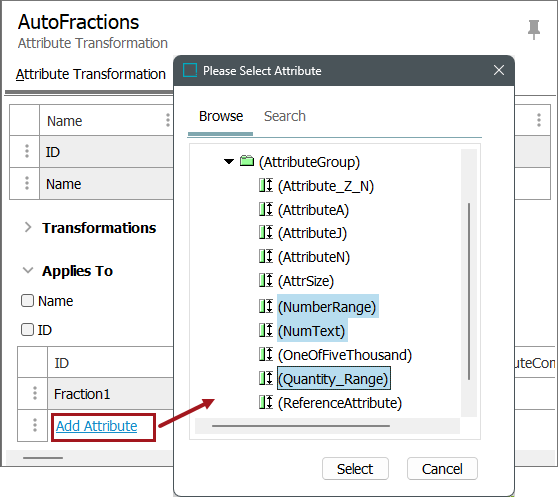
Task: Click the green AttributeGroup folder icon
Action: pos(247,161)
